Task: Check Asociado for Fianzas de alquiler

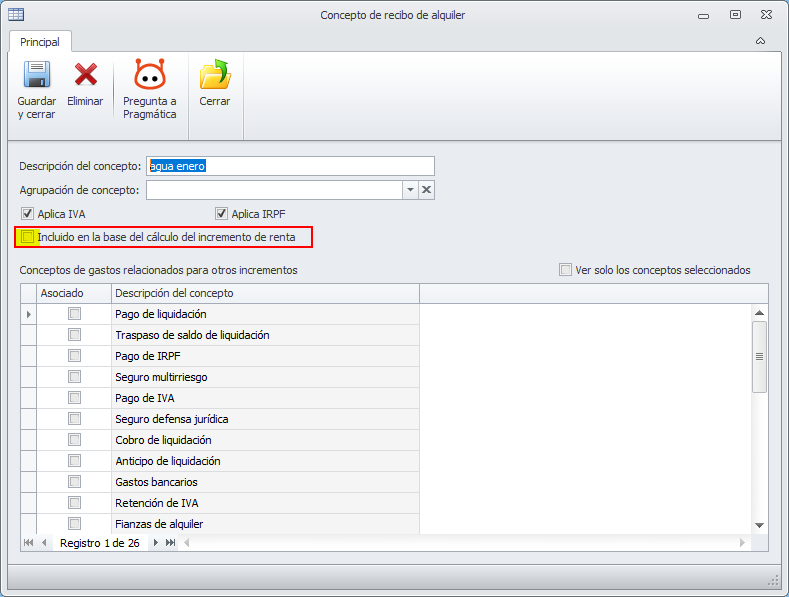Action: (74, 524)
